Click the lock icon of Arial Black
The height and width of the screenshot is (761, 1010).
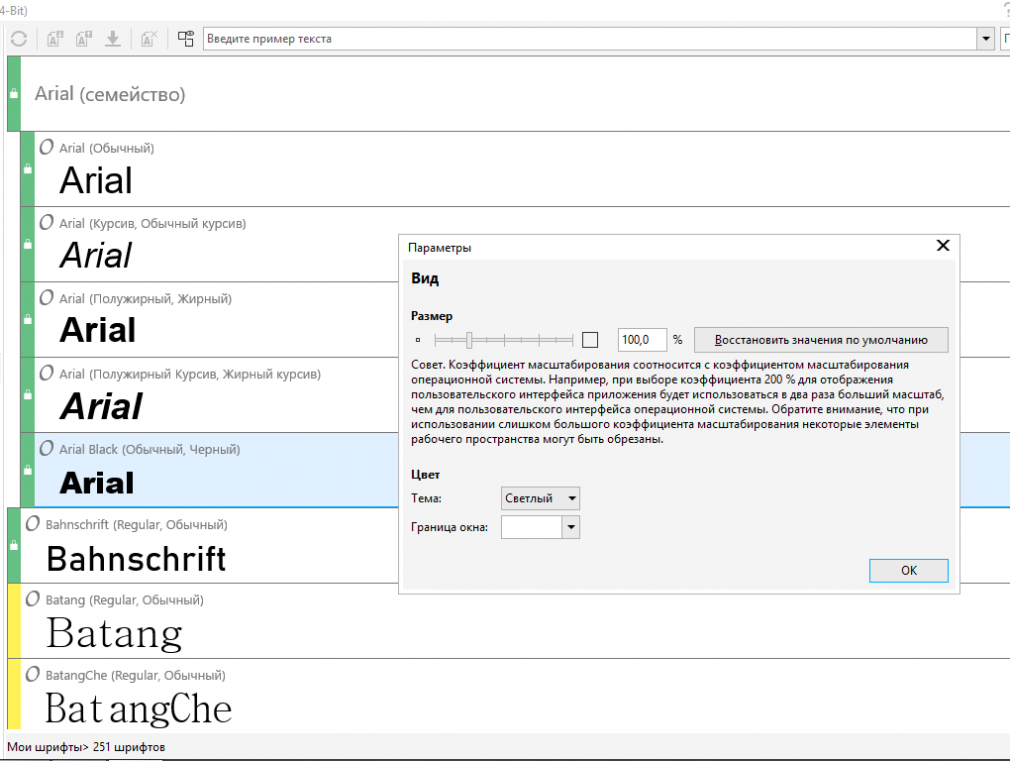click(28, 470)
